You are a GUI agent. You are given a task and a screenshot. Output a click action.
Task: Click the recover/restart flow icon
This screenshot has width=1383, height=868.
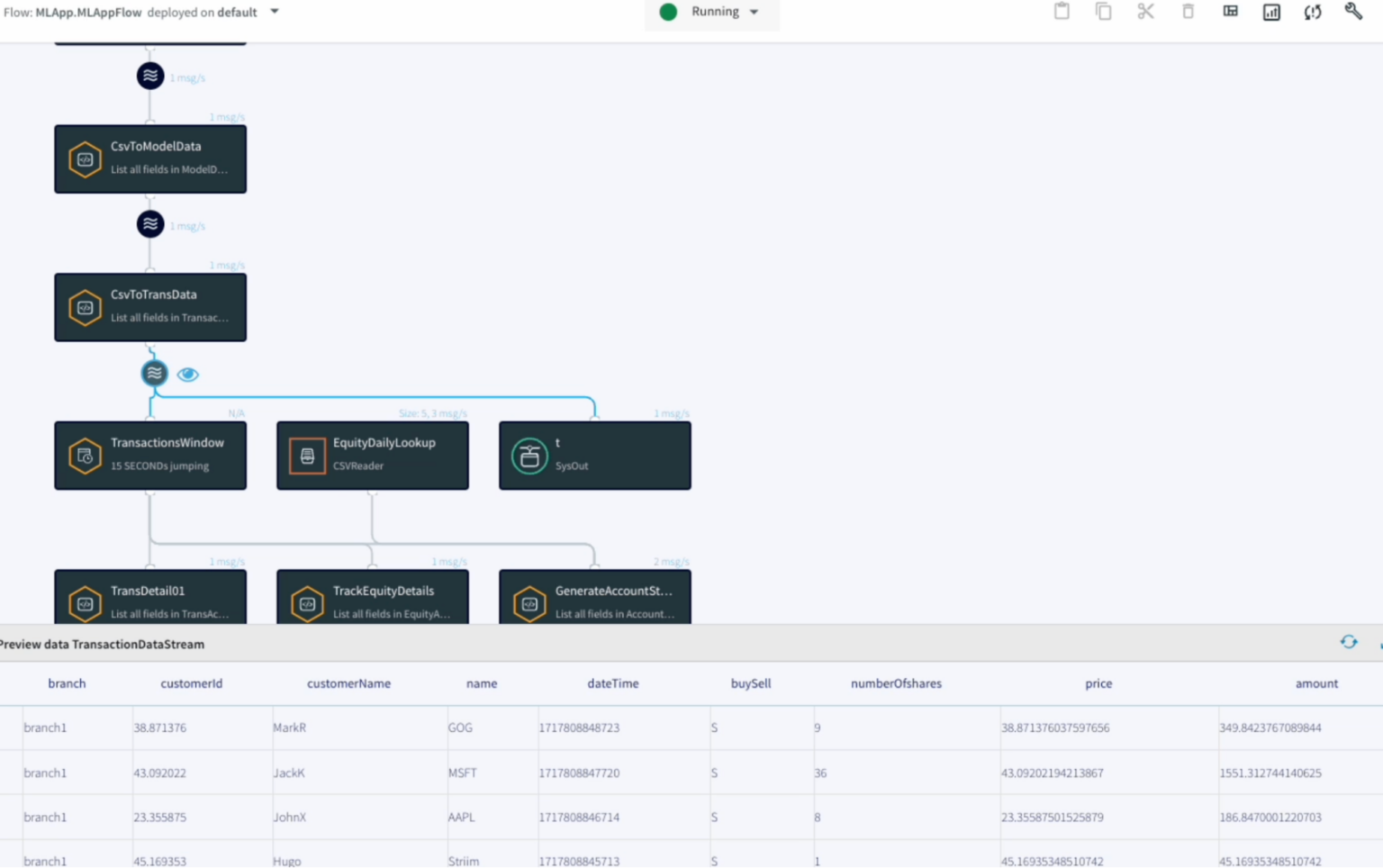click(x=1312, y=12)
